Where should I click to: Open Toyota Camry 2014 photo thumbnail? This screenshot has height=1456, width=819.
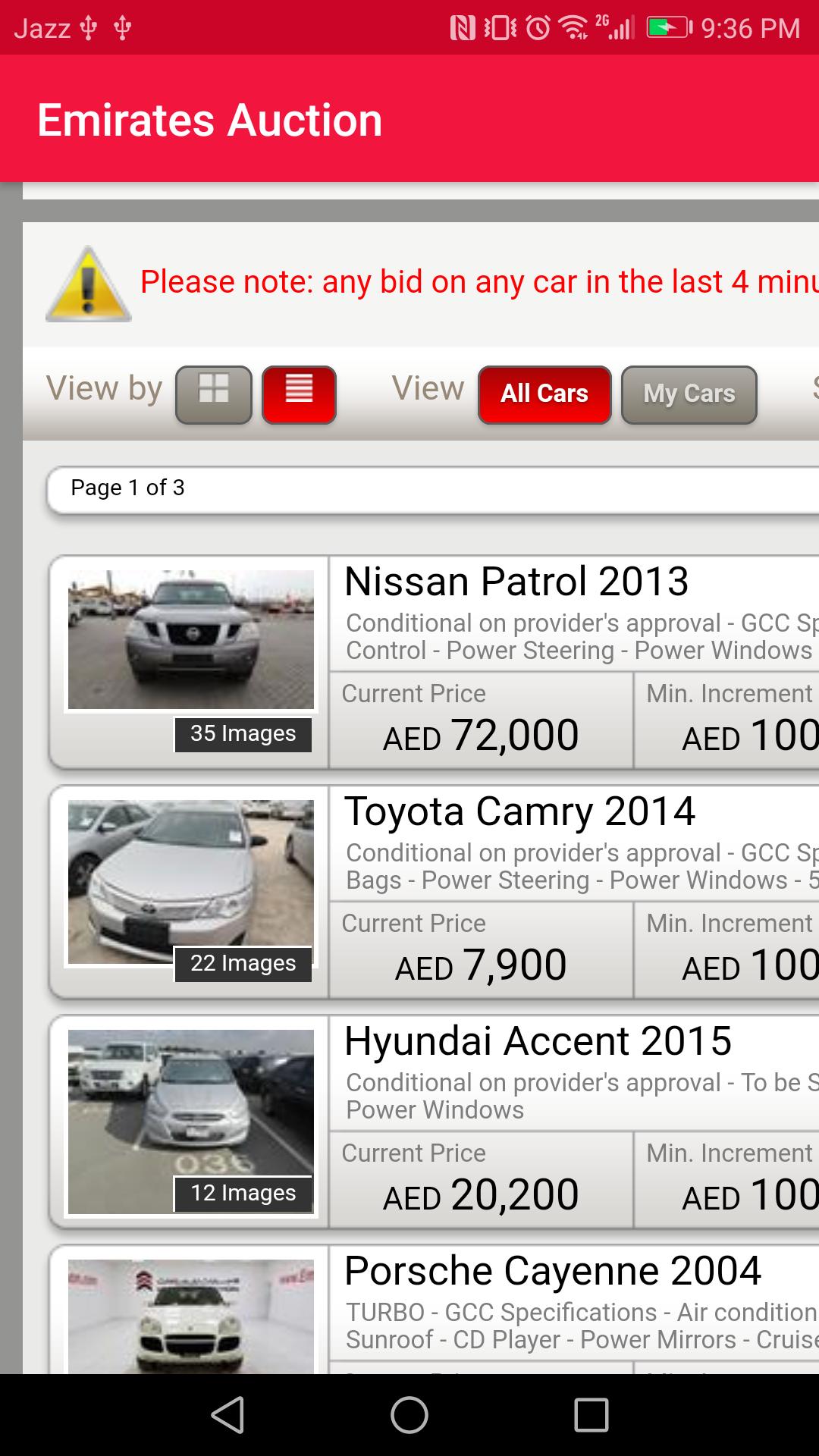pos(191,881)
